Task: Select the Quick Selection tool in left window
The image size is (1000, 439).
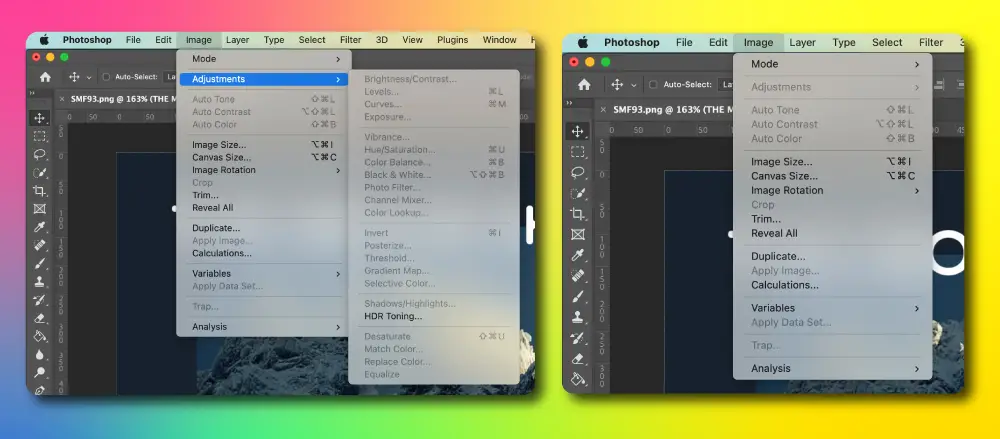Action: [x=40, y=172]
